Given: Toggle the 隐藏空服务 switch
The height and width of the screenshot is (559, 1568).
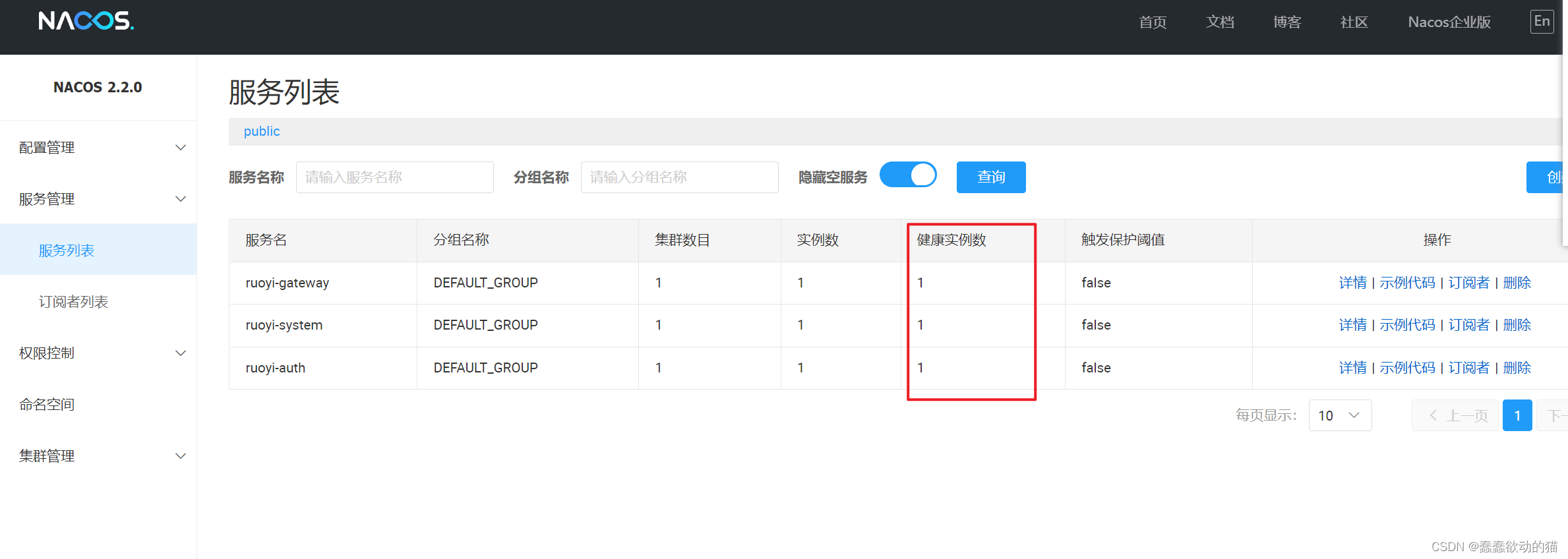Looking at the screenshot, I should point(908,175).
